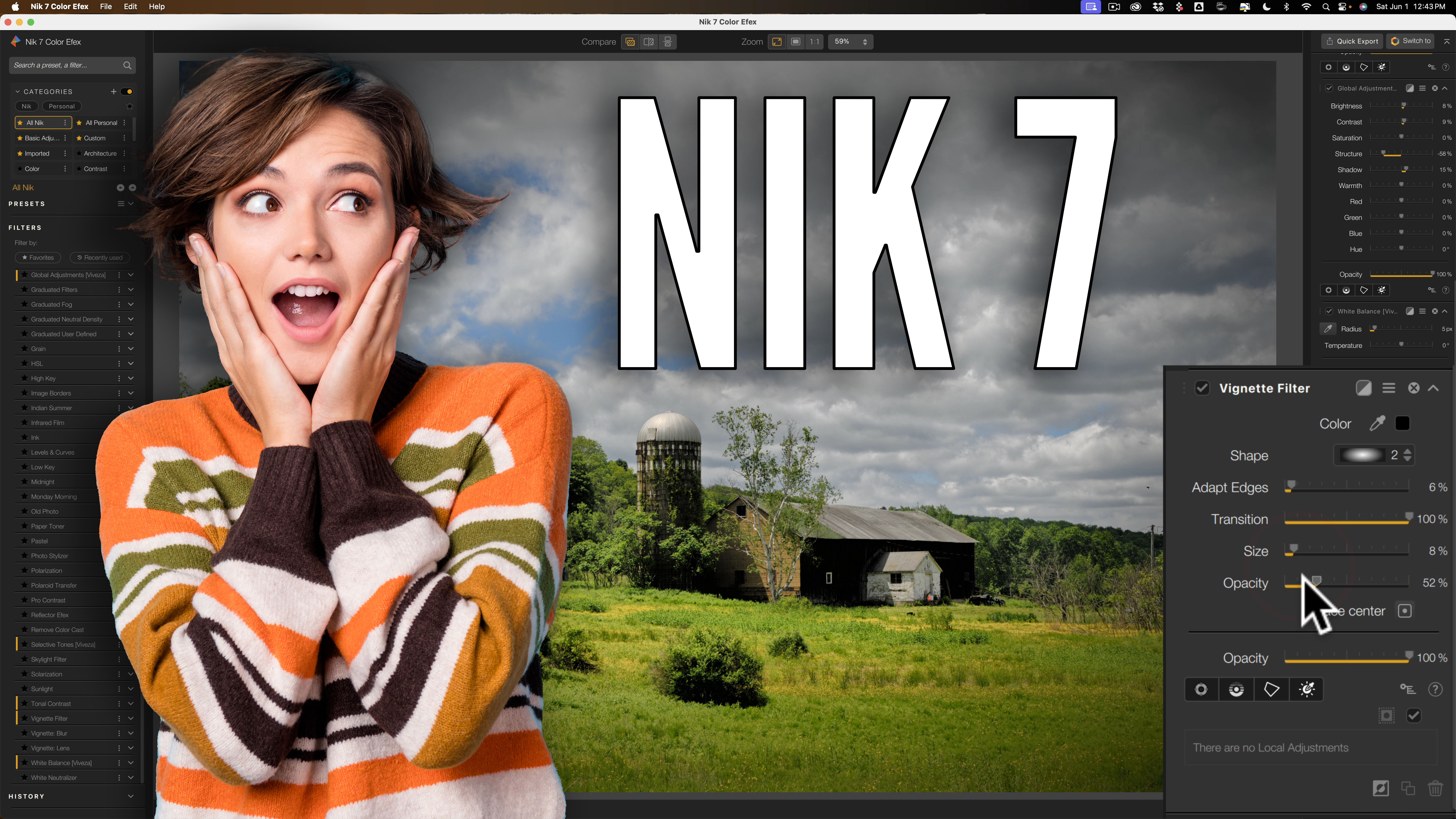Filter by Favorites
Viewport: 1456px width, 819px height.
pos(38,258)
